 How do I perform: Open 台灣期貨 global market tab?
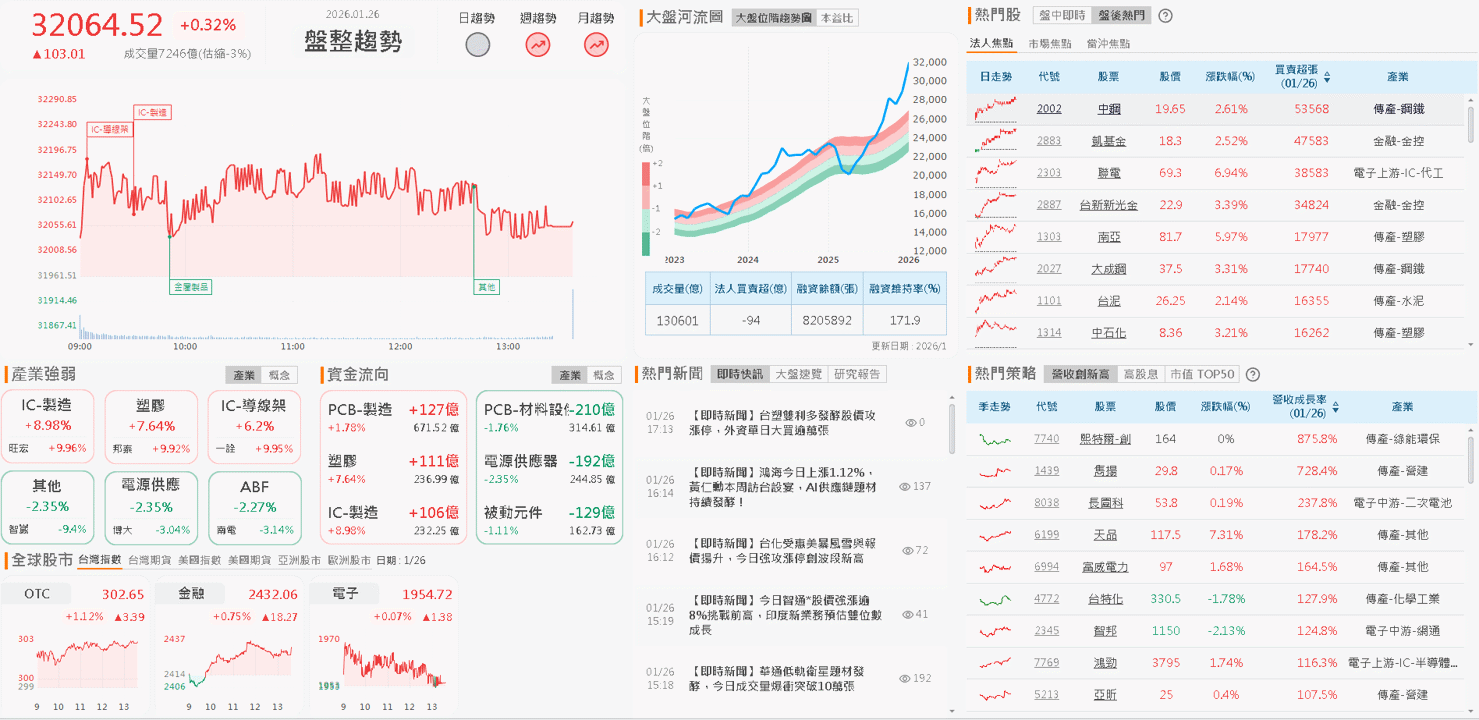tap(149, 560)
